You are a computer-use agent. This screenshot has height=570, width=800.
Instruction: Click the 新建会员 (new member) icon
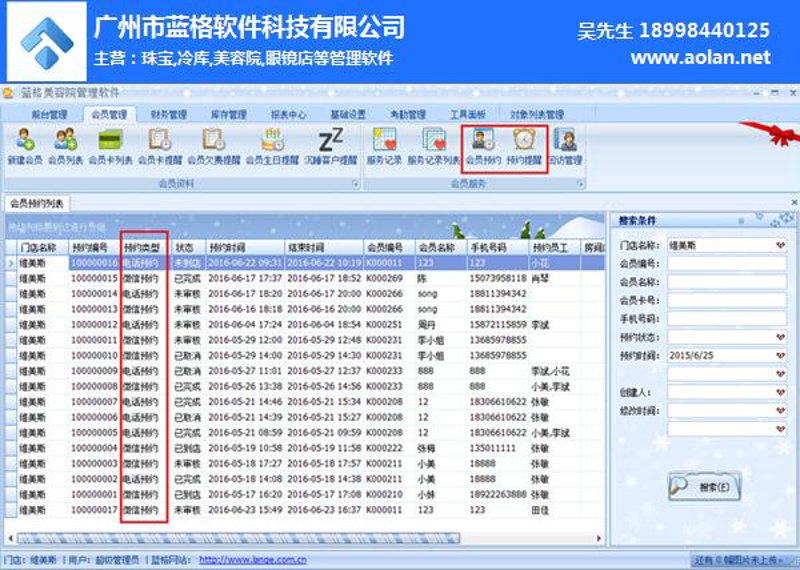click(x=24, y=146)
